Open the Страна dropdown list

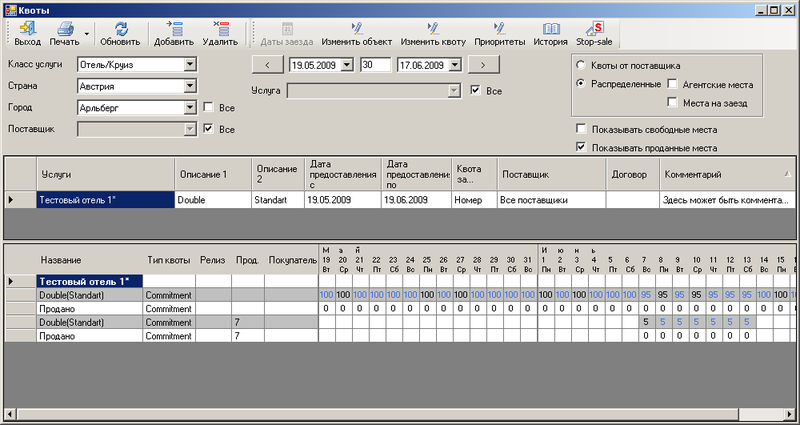(x=189, y=86)
